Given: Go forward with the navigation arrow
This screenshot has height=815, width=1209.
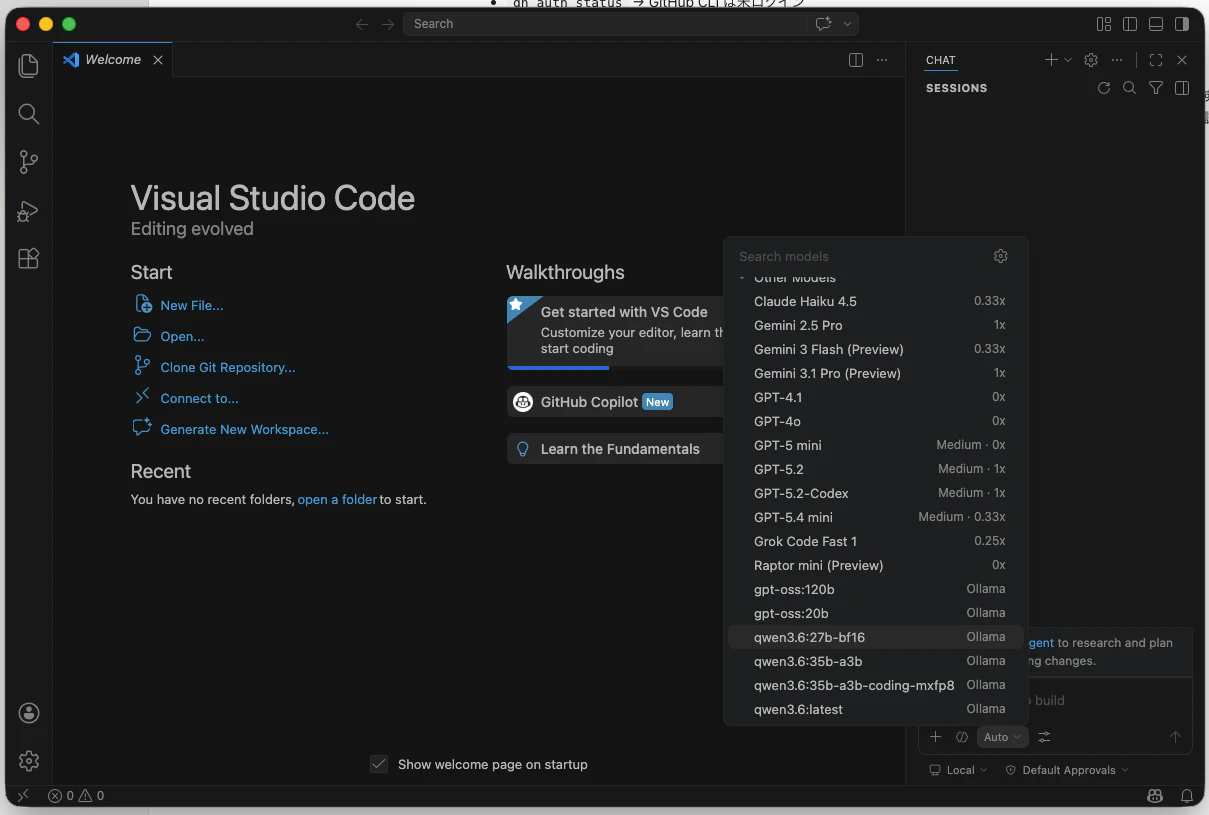Looking at the screenshot, I should pyautogui.click(x=388, y=24).
